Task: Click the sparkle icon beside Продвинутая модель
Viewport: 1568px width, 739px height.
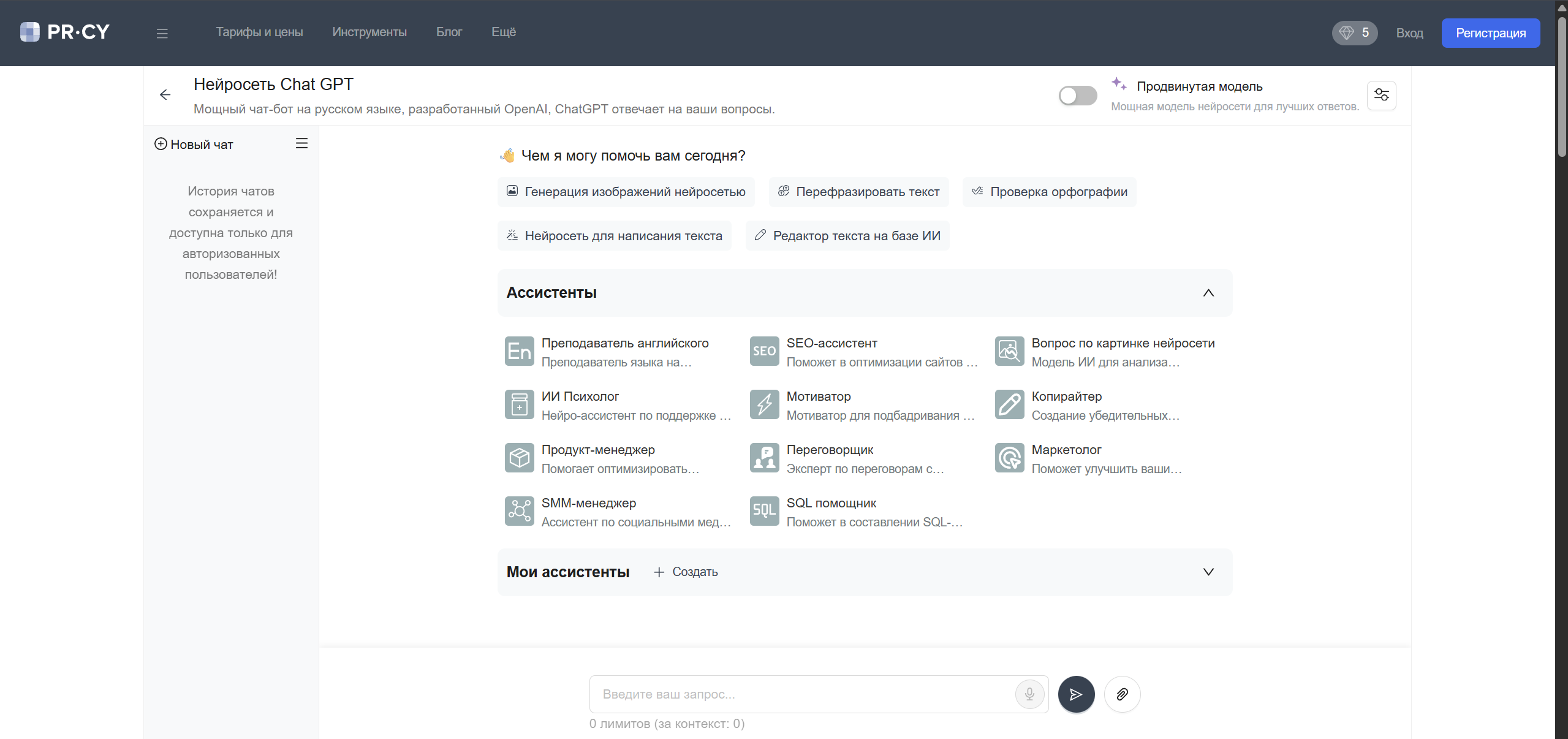Action: click(x=1119, y=83)
